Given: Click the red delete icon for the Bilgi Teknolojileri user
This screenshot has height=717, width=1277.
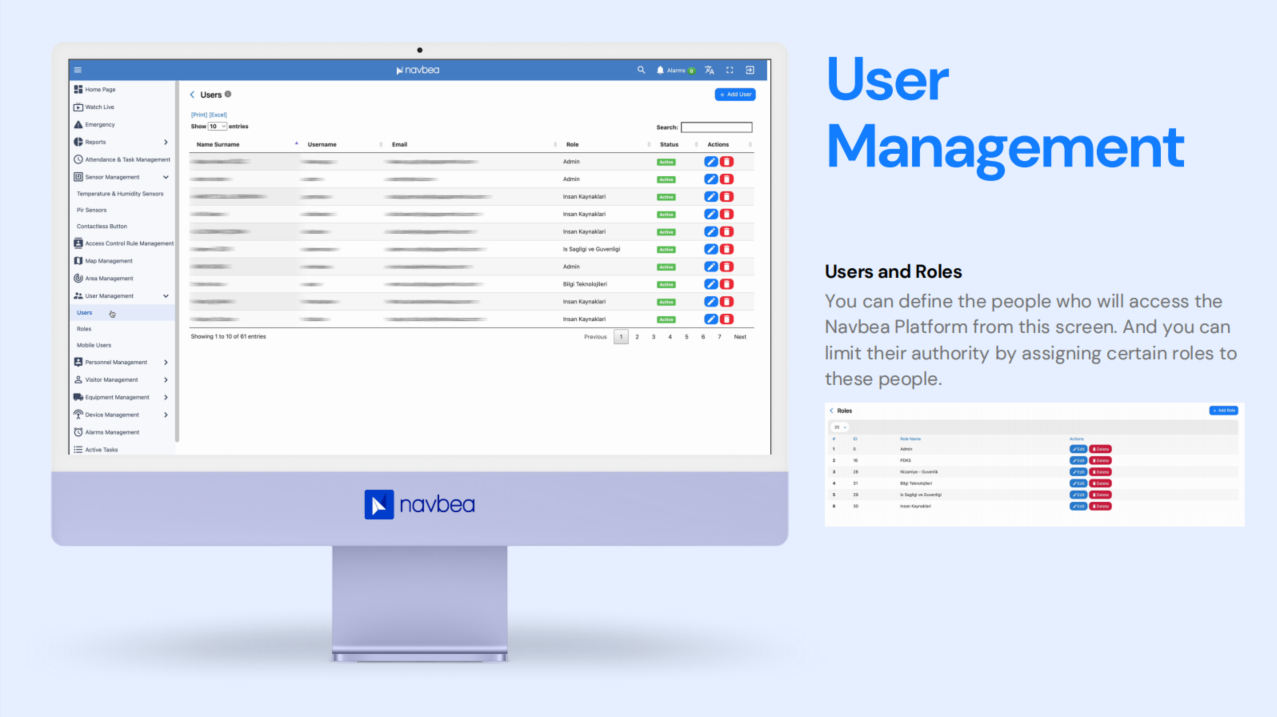Looking at the screenshot, I should point(727,284).
